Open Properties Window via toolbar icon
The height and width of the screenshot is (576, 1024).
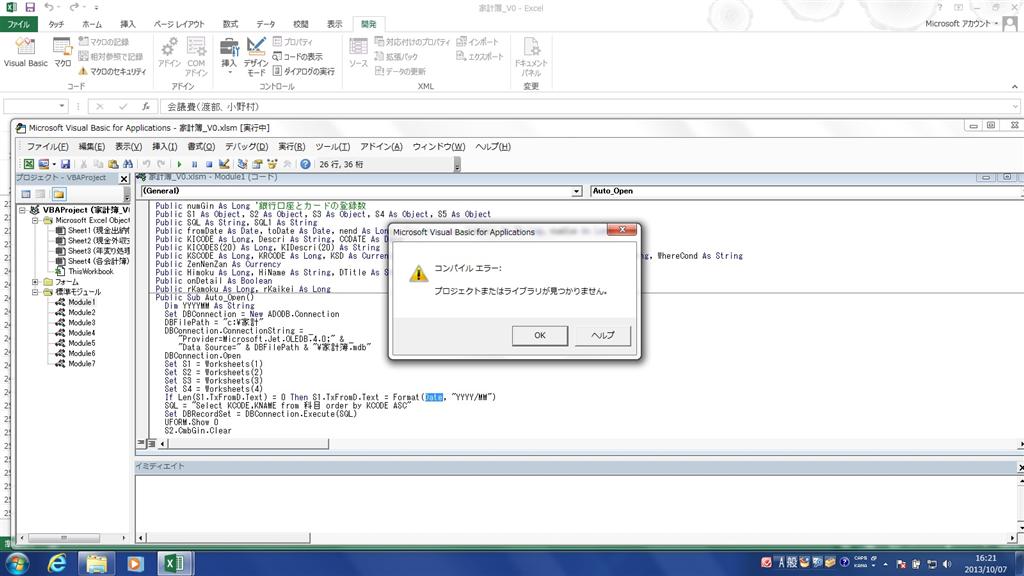click(257, 165)
